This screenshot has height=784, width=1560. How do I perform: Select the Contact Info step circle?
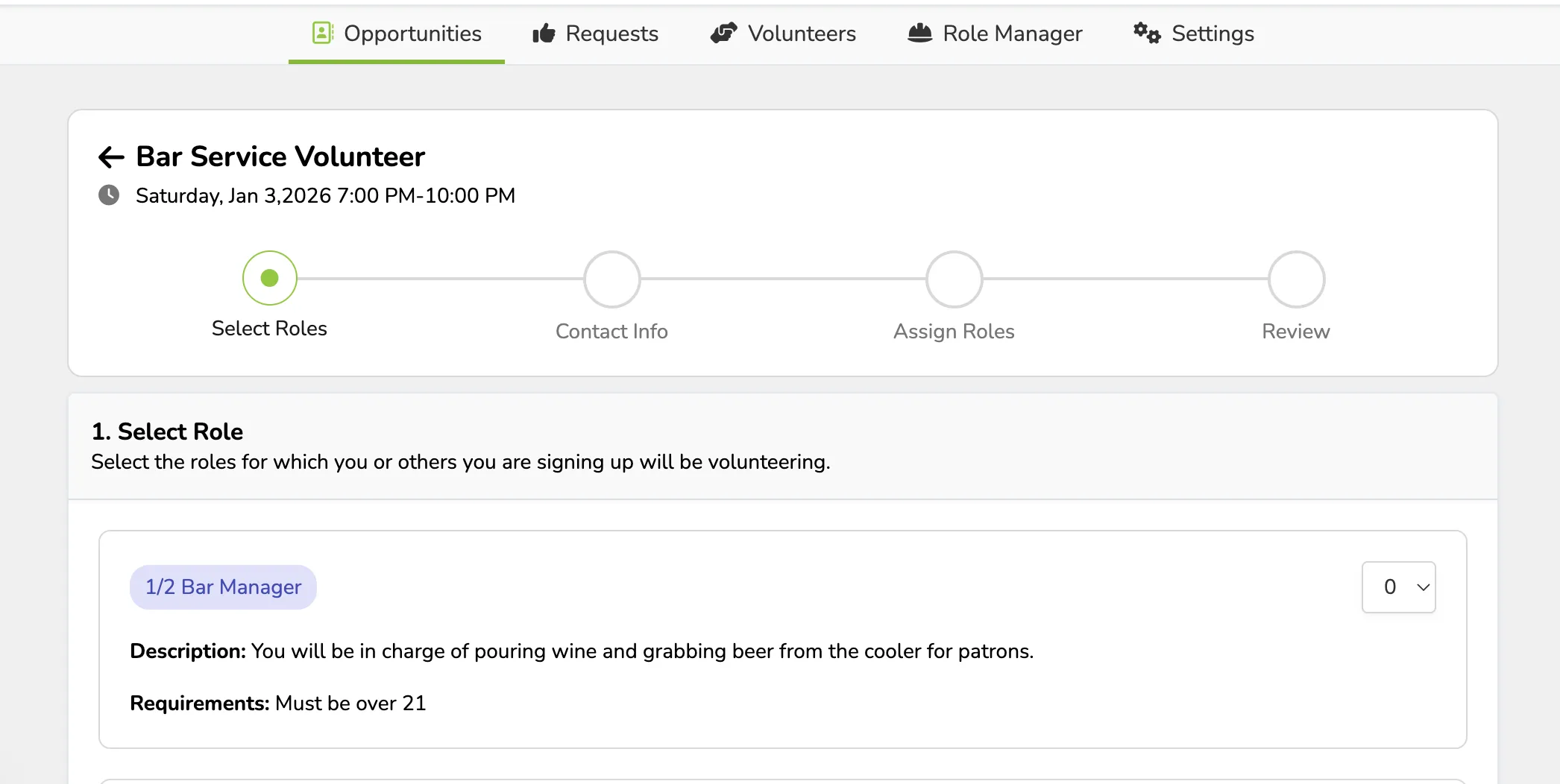coord(612,279)
